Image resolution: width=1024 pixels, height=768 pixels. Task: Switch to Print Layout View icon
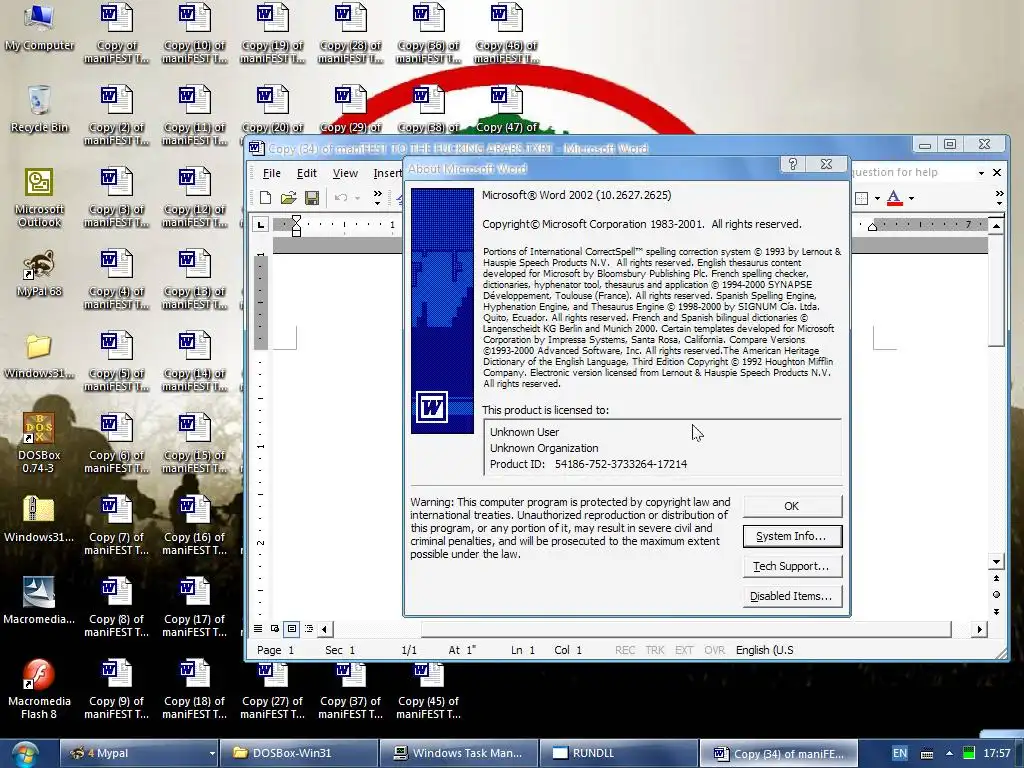pos(292,629)
